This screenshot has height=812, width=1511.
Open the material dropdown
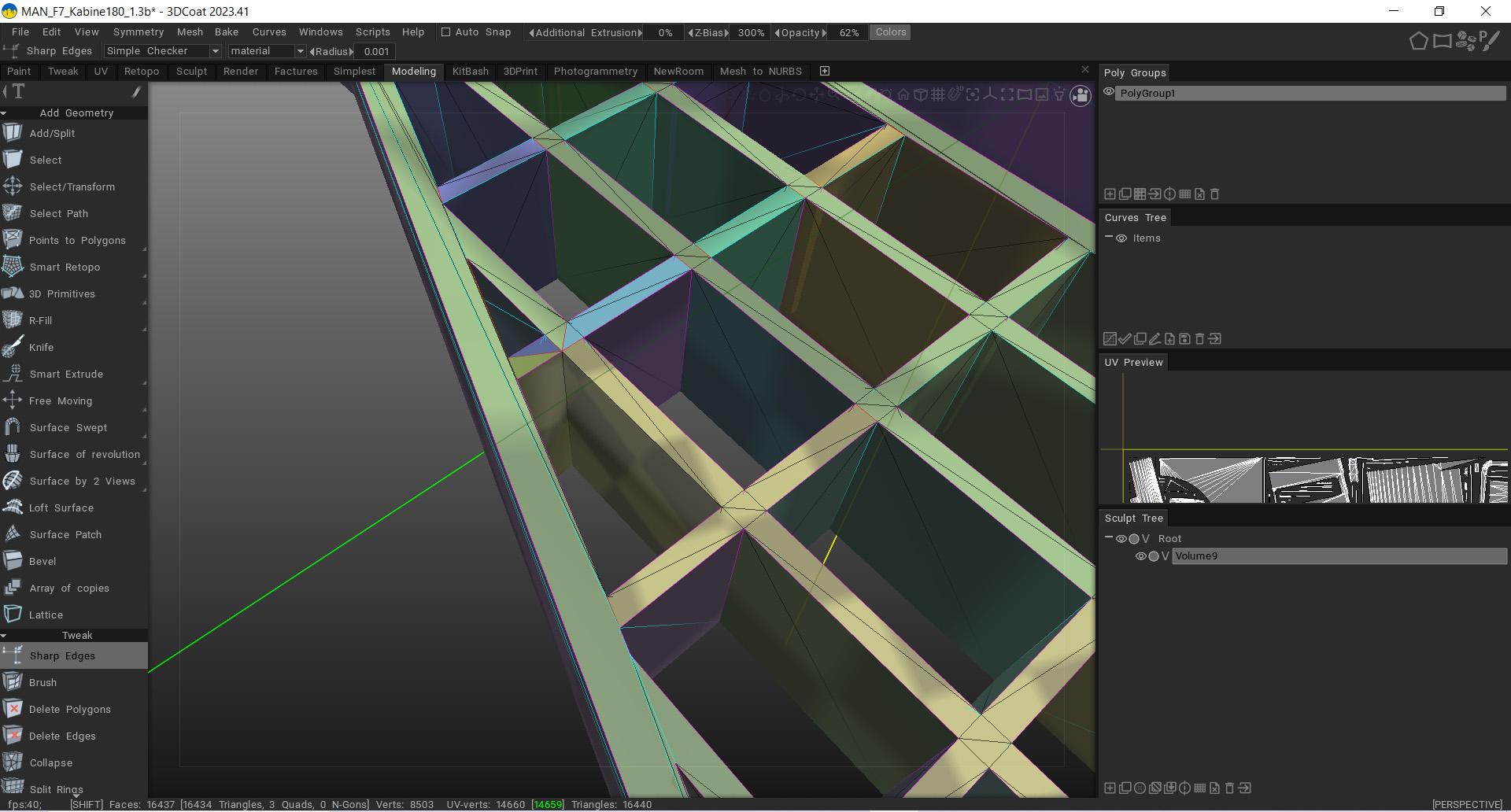coord(267,51)
